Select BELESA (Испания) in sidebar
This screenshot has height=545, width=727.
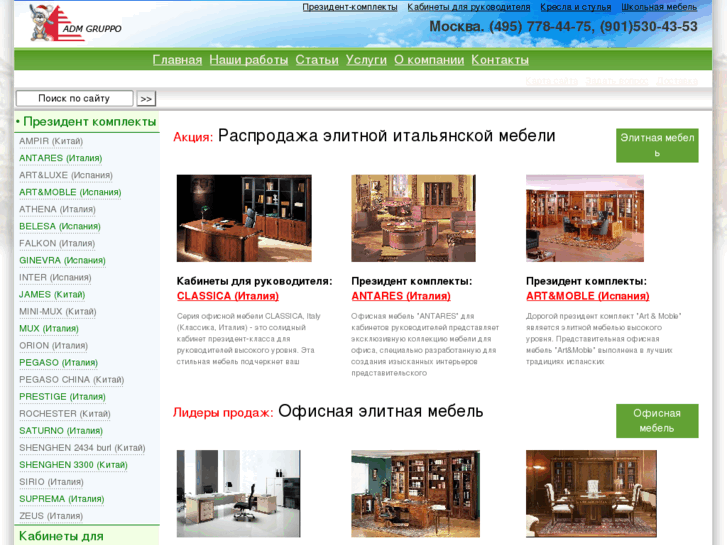point(60,226)
